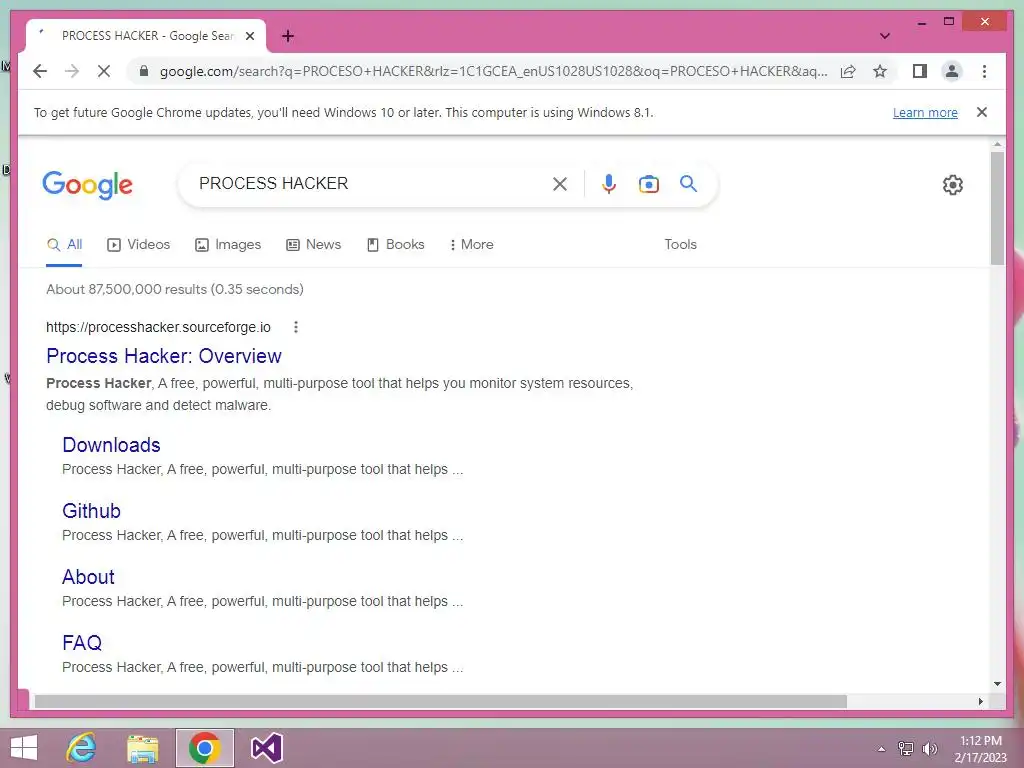1024x768 pixels.
Task: Click the horizontal scrollbar thumb
Action: tap(441, 701)
